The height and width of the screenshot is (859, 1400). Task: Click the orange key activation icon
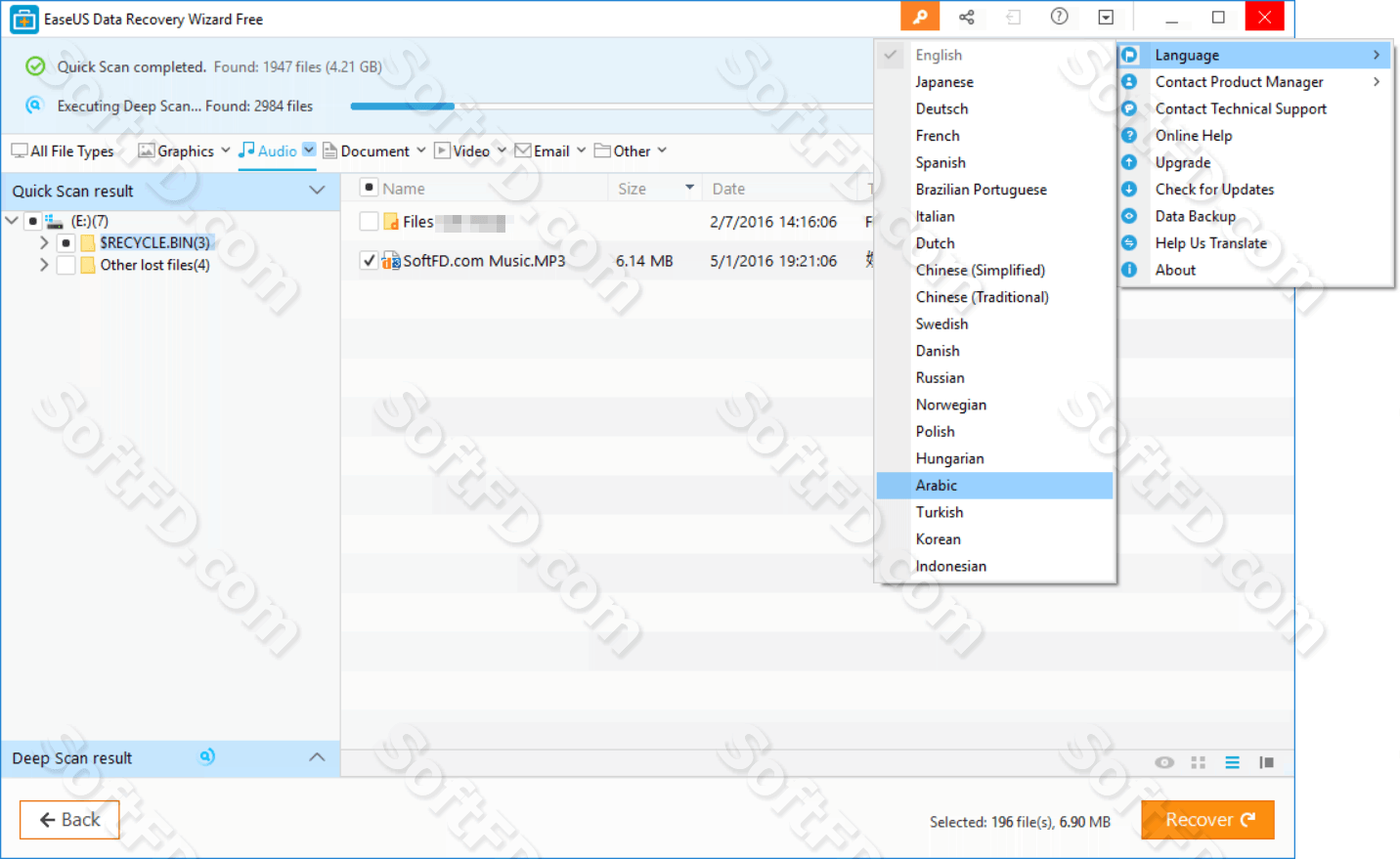tap(920, 17)
